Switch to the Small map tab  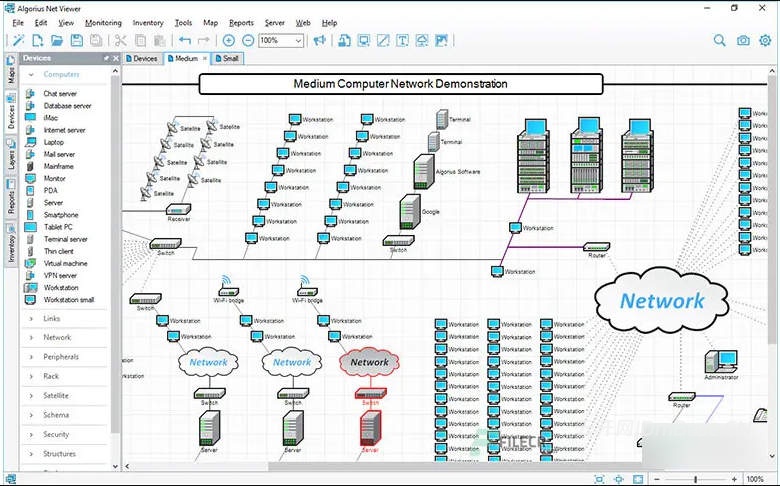tap(227, 59)
